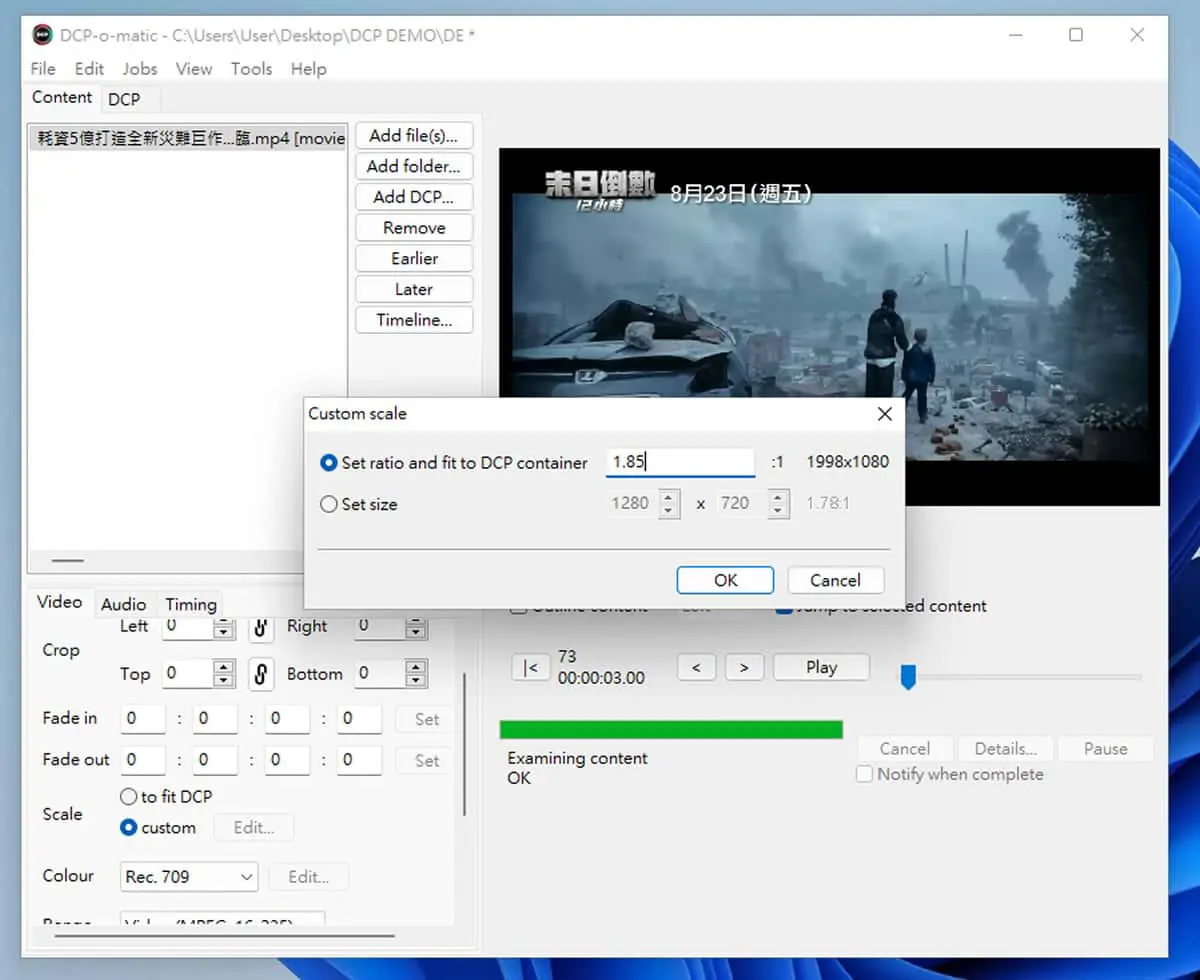Switch to the Audio tab
The height and width of the screenshot is (980, 1200).
124,604
